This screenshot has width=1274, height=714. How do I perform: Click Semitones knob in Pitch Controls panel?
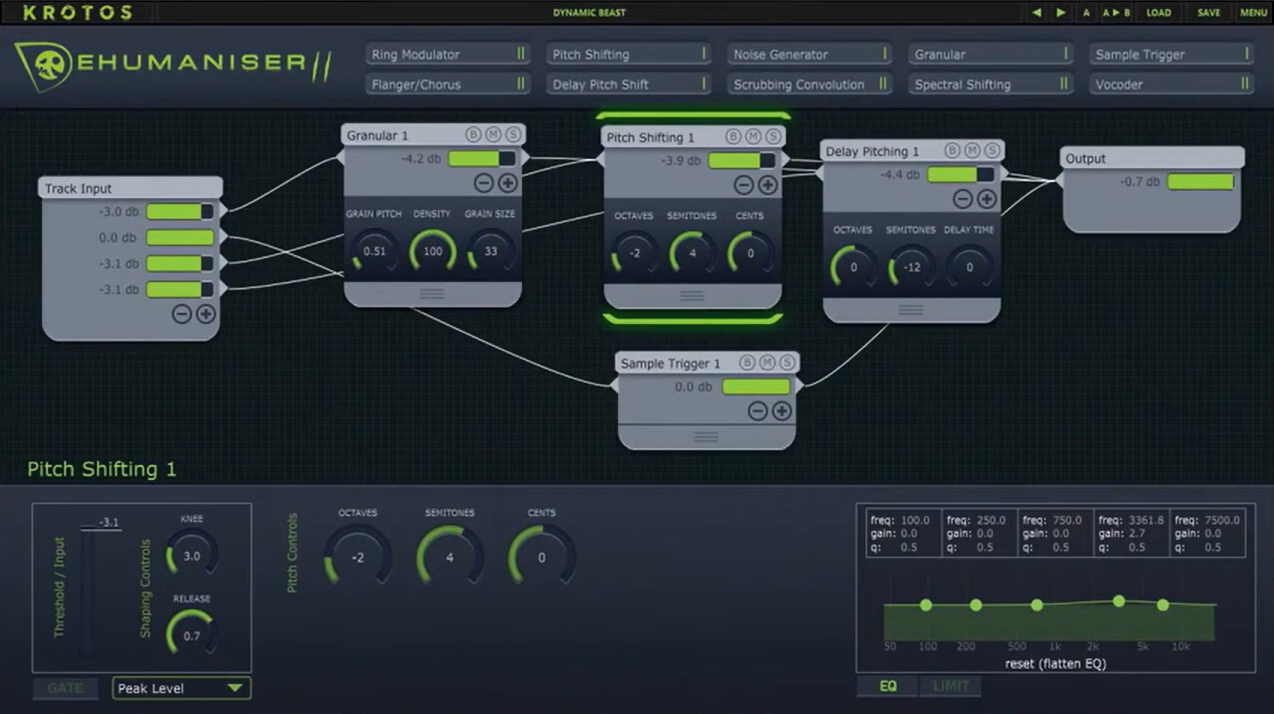click(x=450, y=558)
